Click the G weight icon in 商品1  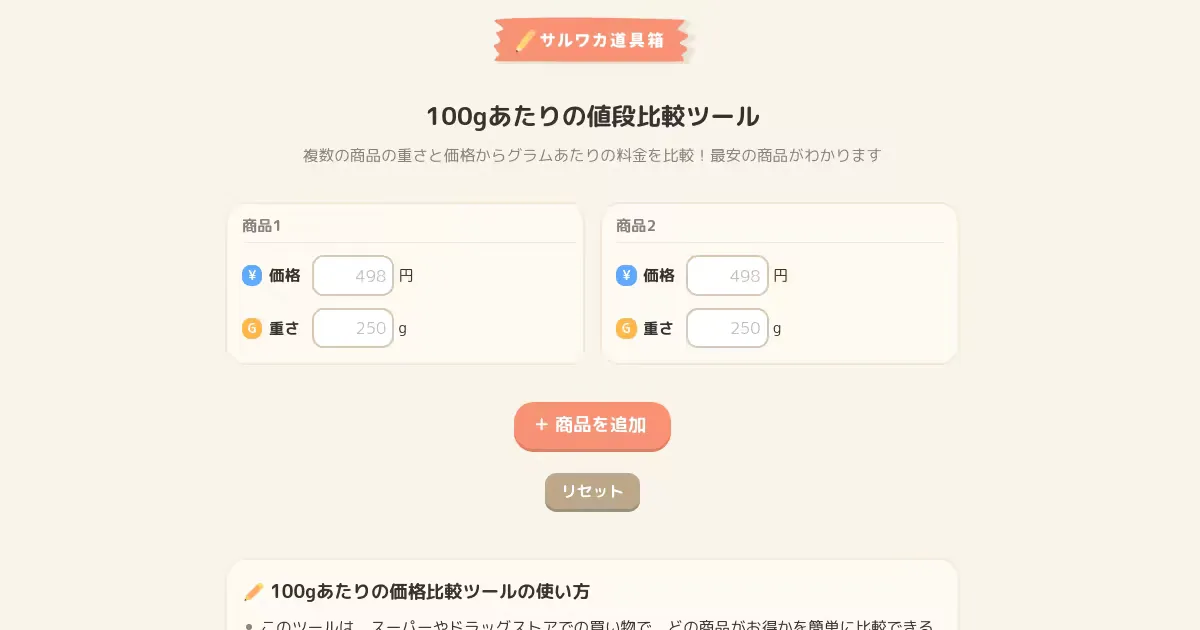click(x=252, y=328)
